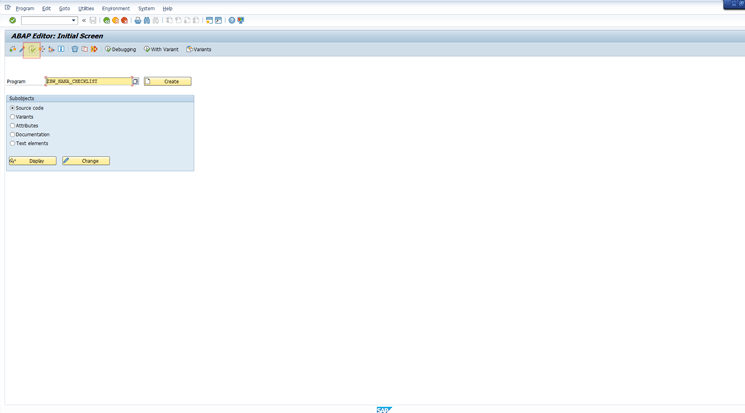This screenshot has height=413, width=745.
Task: Click the Previous Page icon
Action: (x=178, y=20)
